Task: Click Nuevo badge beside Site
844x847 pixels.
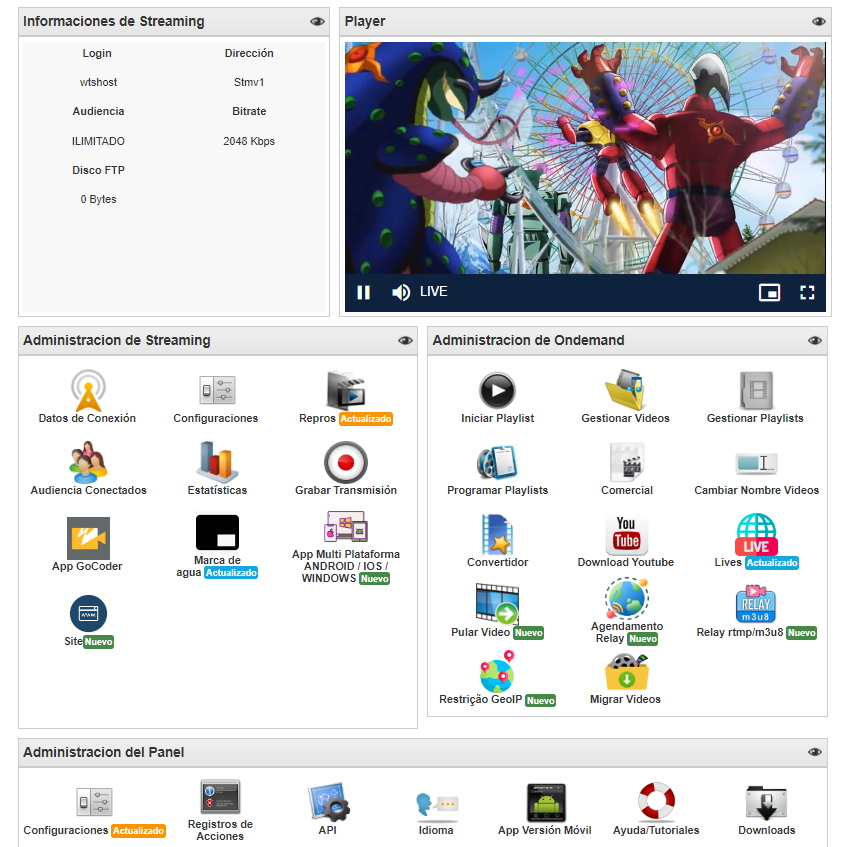Action: [x=98, y=642]
